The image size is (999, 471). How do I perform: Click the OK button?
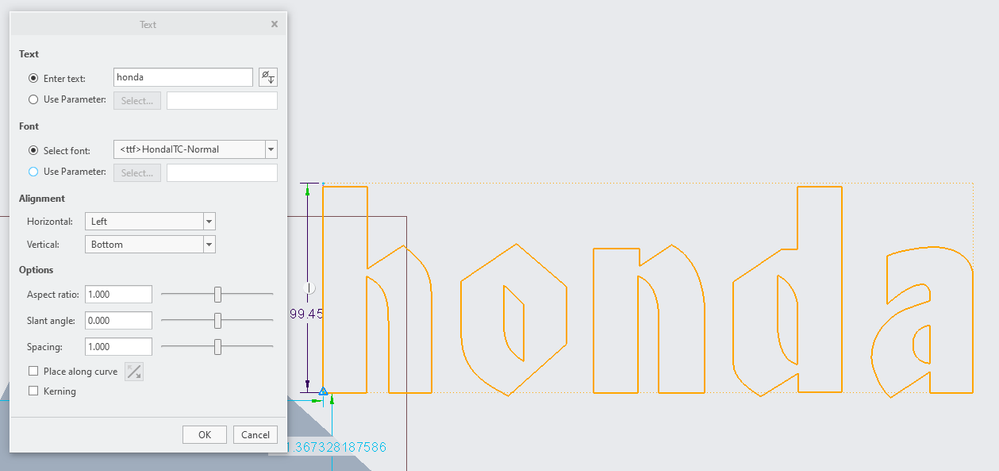[205, 435]
